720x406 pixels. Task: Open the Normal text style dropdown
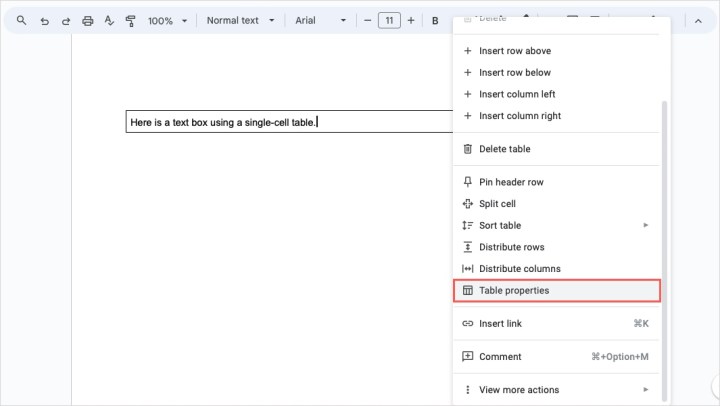240,20
